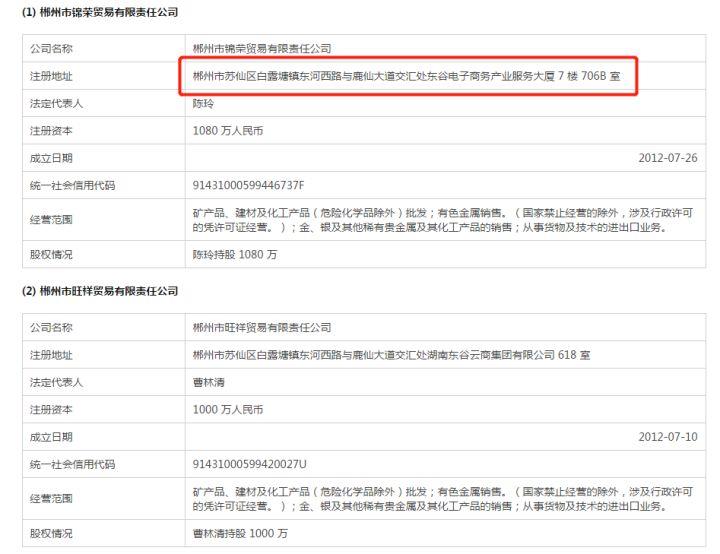Select legal representative name 陈玲
Viewport: 720px width, 554px height.
pyautogui.click(x=204, y=103)
